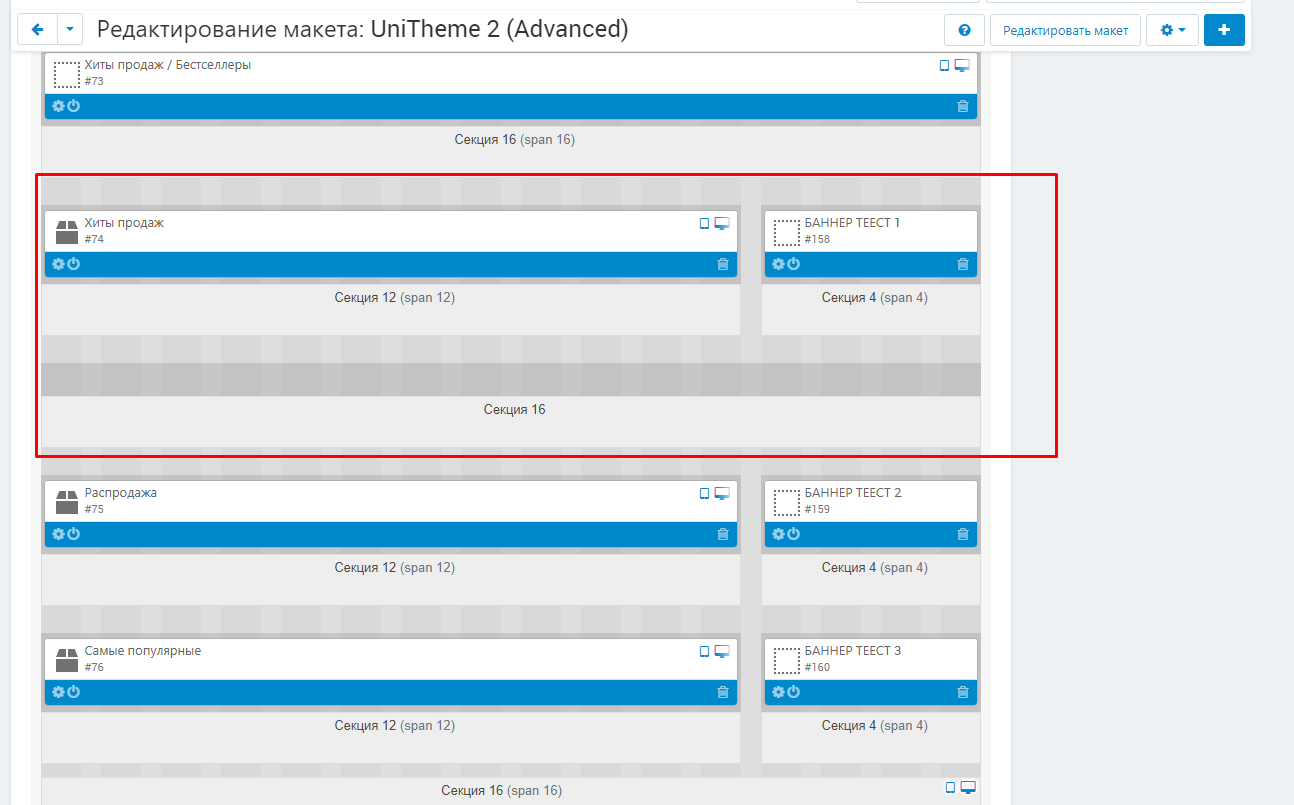The height and width of the screenshot is (805, 1294).
Task: Select the БАННЕР ТЕЕСТ 1 title
Action: pyautogui.click(x=852, y=223)
